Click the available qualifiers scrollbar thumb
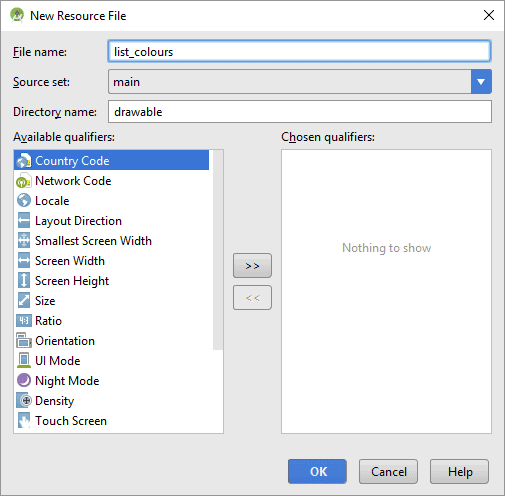Viewport: 505px width, 496px height. pos(218,250)
